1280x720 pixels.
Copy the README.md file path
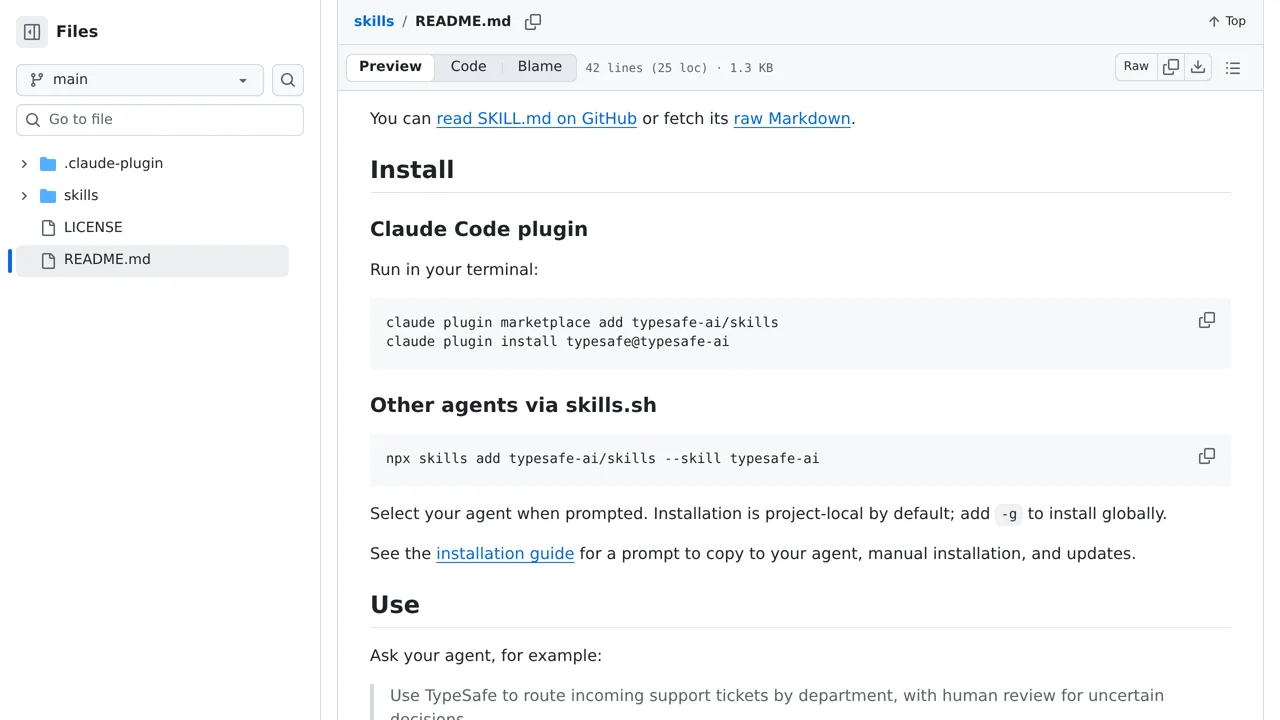point(533,21)
